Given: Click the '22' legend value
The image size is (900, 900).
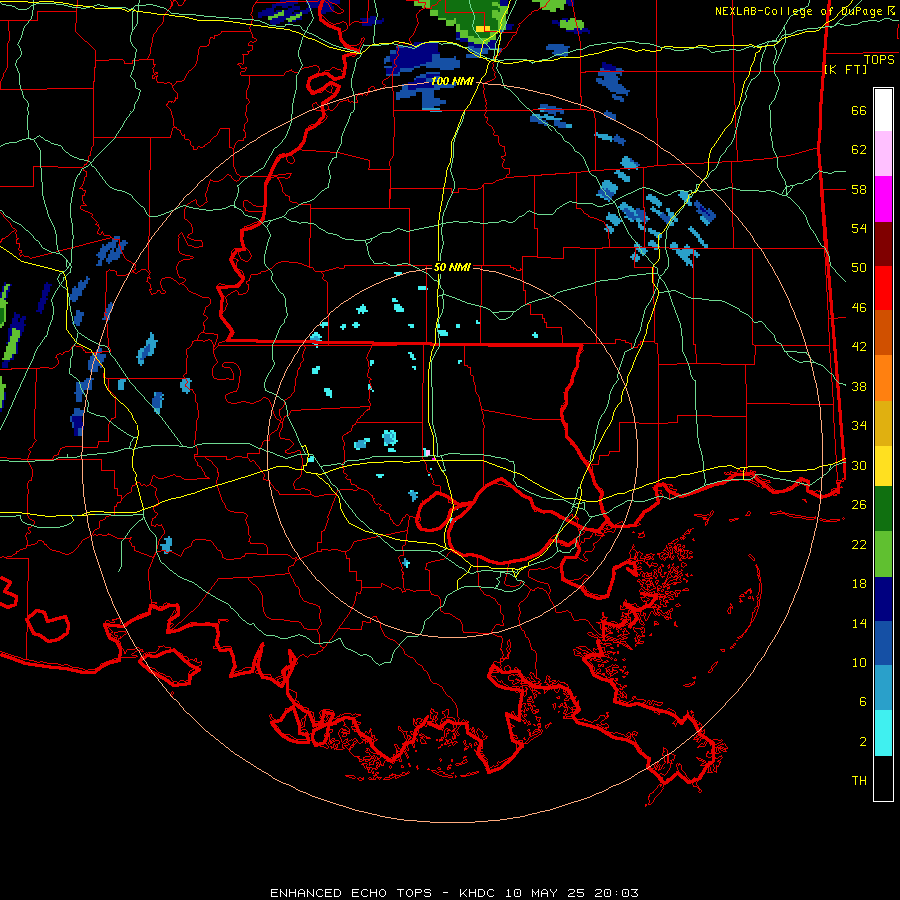Looking at the screenshot, I should pyautogui.click(x=859, y=544).
